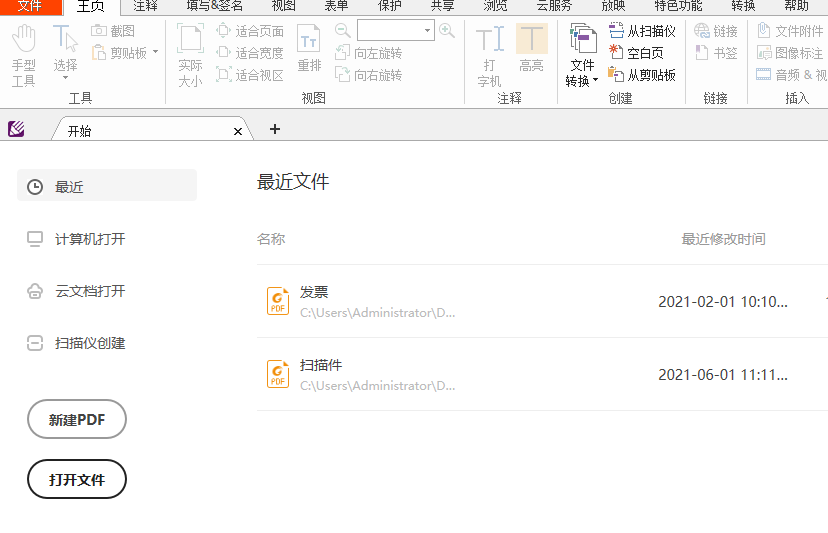The height and width of the screenshot is (533, 828).
Task: Open Fill & Sign (填写&签名) tab
Action: (214, 6)
